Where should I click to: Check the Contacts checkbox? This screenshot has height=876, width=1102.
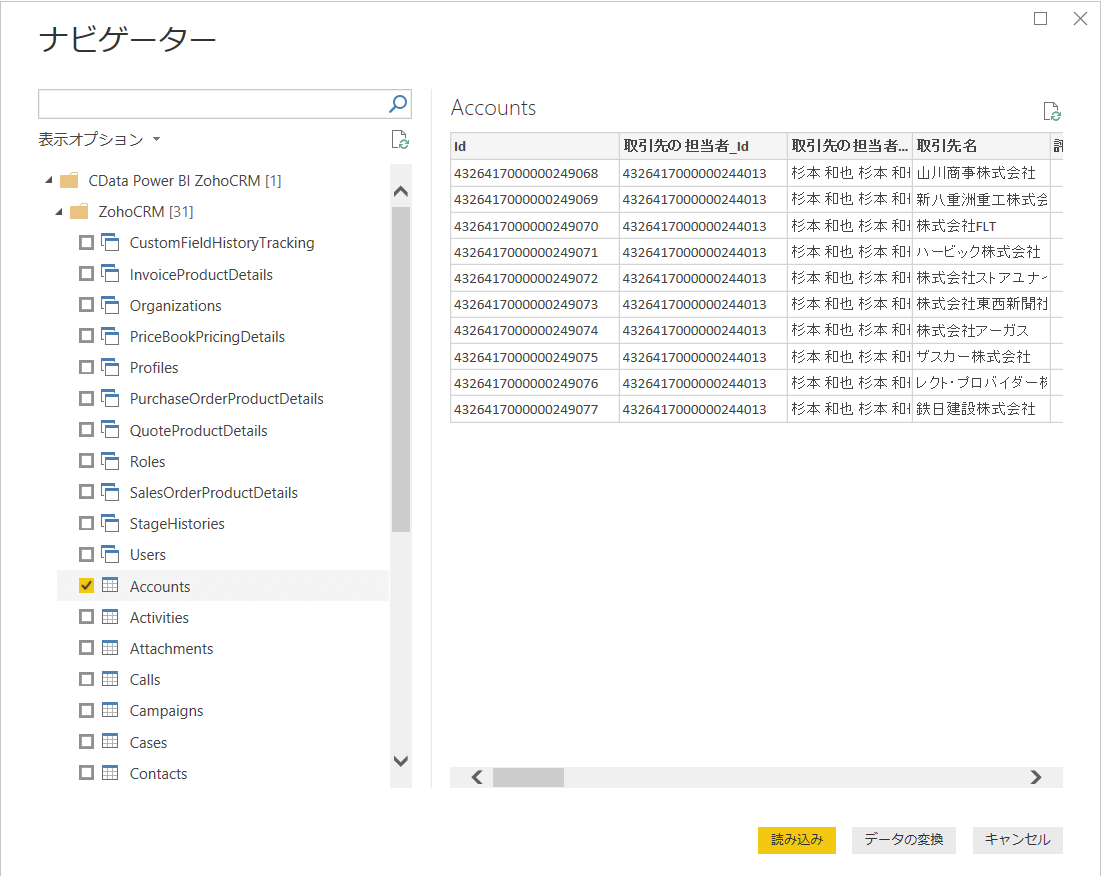[x=86, y=773]
